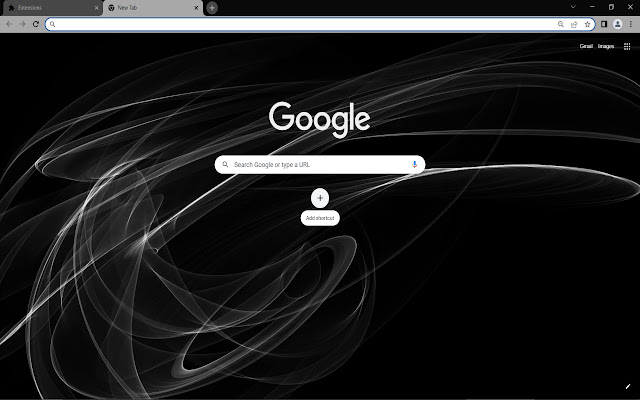Open the Gmail link

pos(586,46)
